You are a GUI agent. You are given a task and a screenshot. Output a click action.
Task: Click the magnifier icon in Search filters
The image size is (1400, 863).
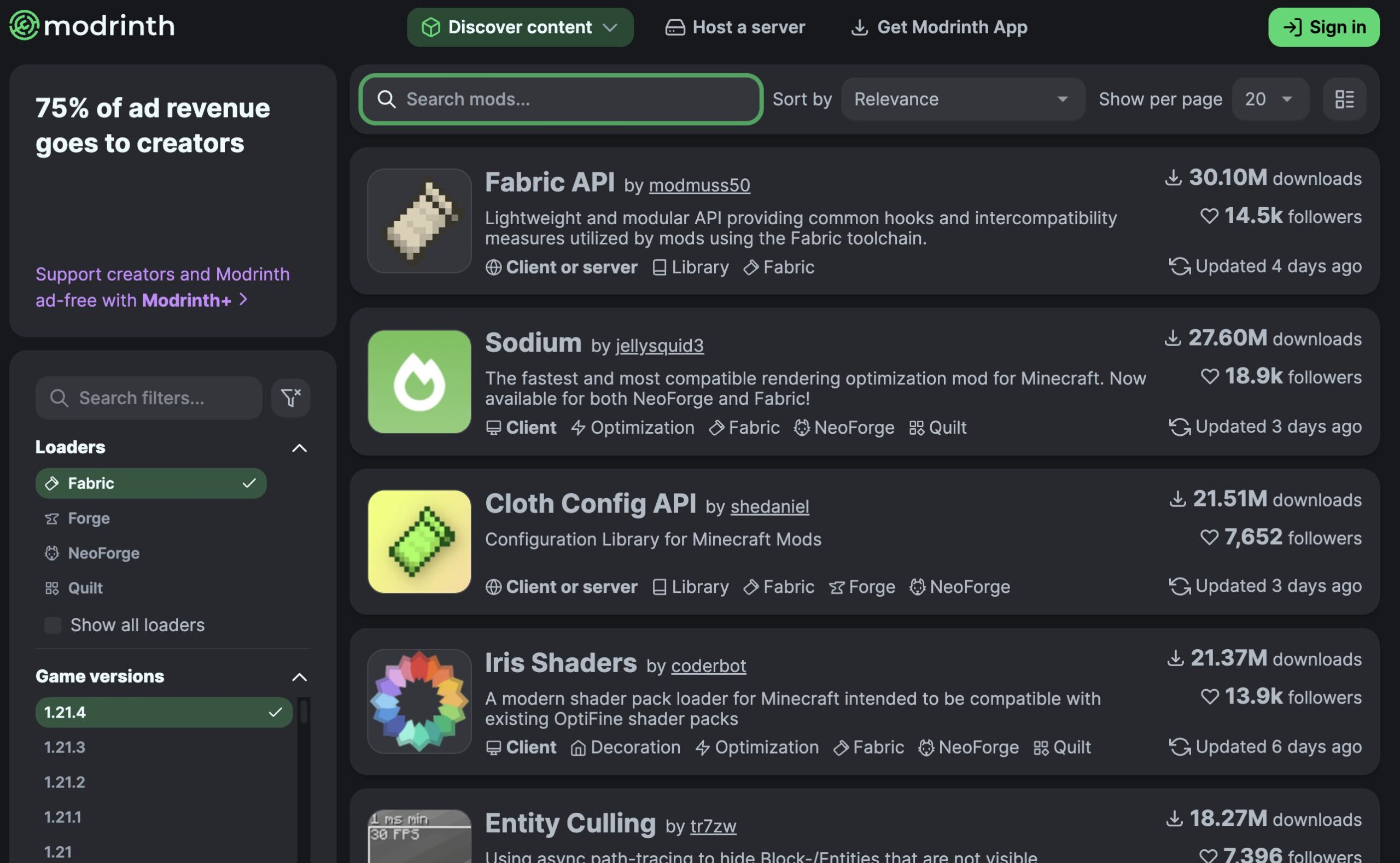pyautogui.click(x=59, y=398)
